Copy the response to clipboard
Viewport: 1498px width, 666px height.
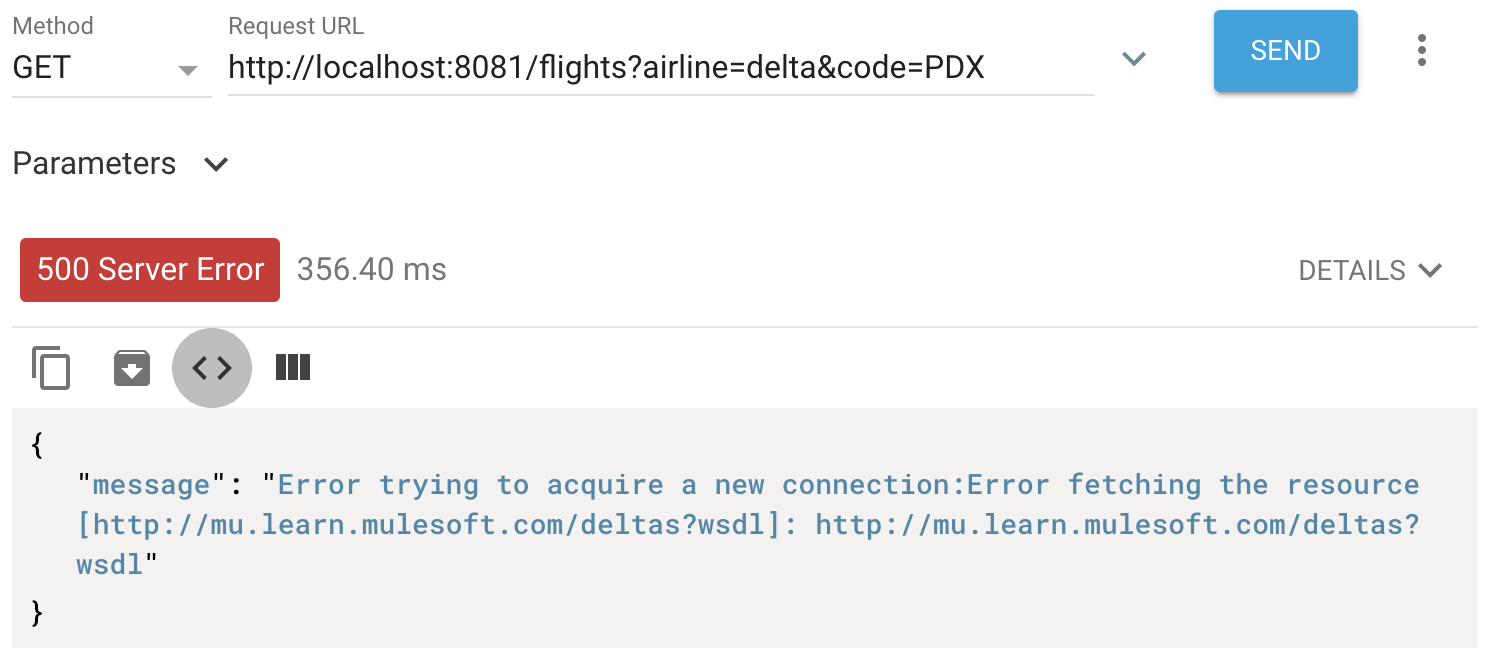pos(51,367)
